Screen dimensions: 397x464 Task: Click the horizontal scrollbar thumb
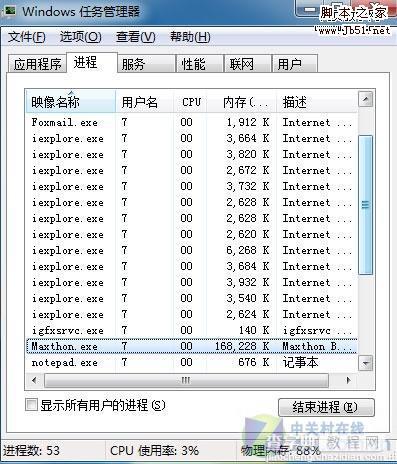tap(186, 380)
